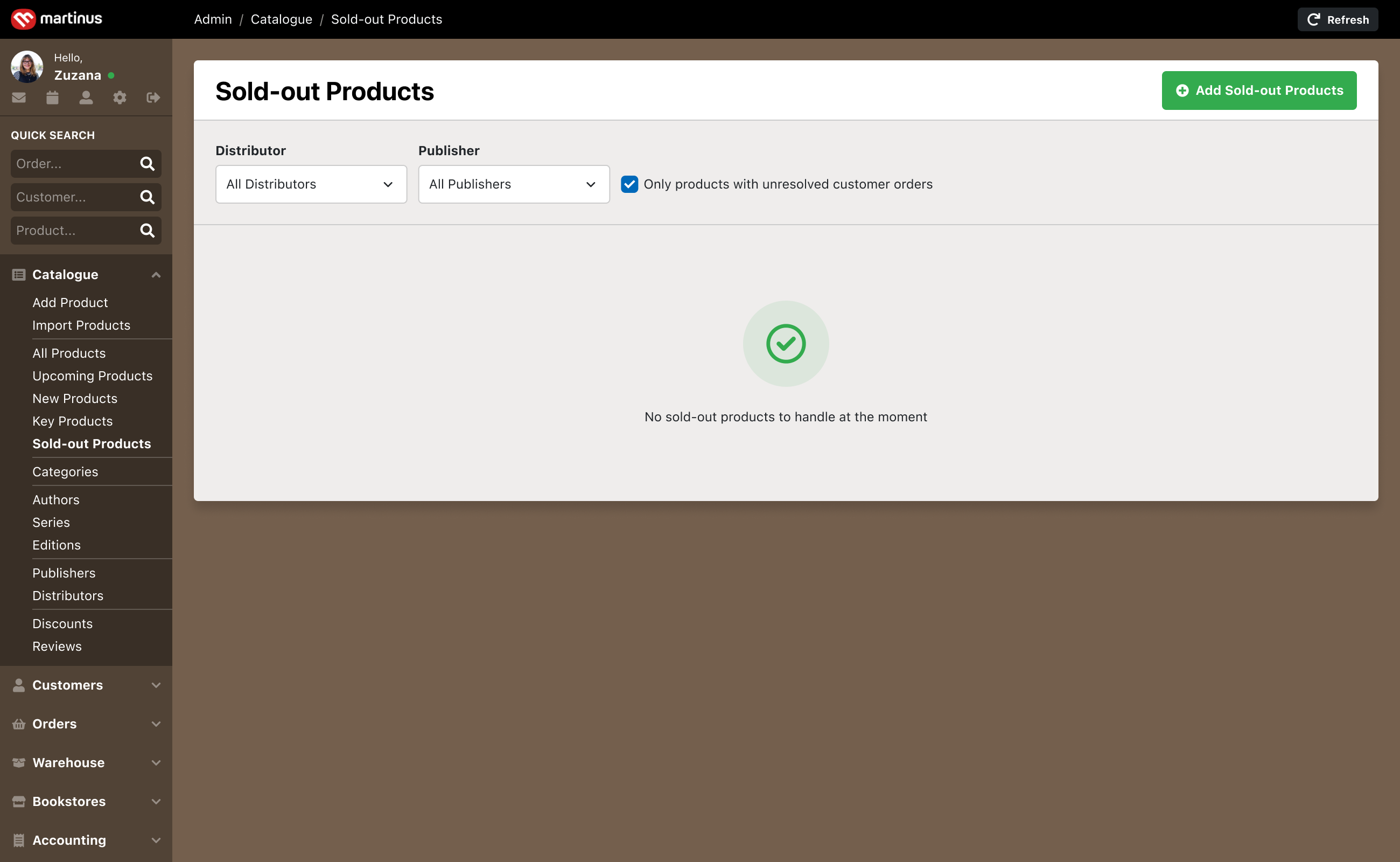Focus the Order quick search field

(x=86, y=164)
